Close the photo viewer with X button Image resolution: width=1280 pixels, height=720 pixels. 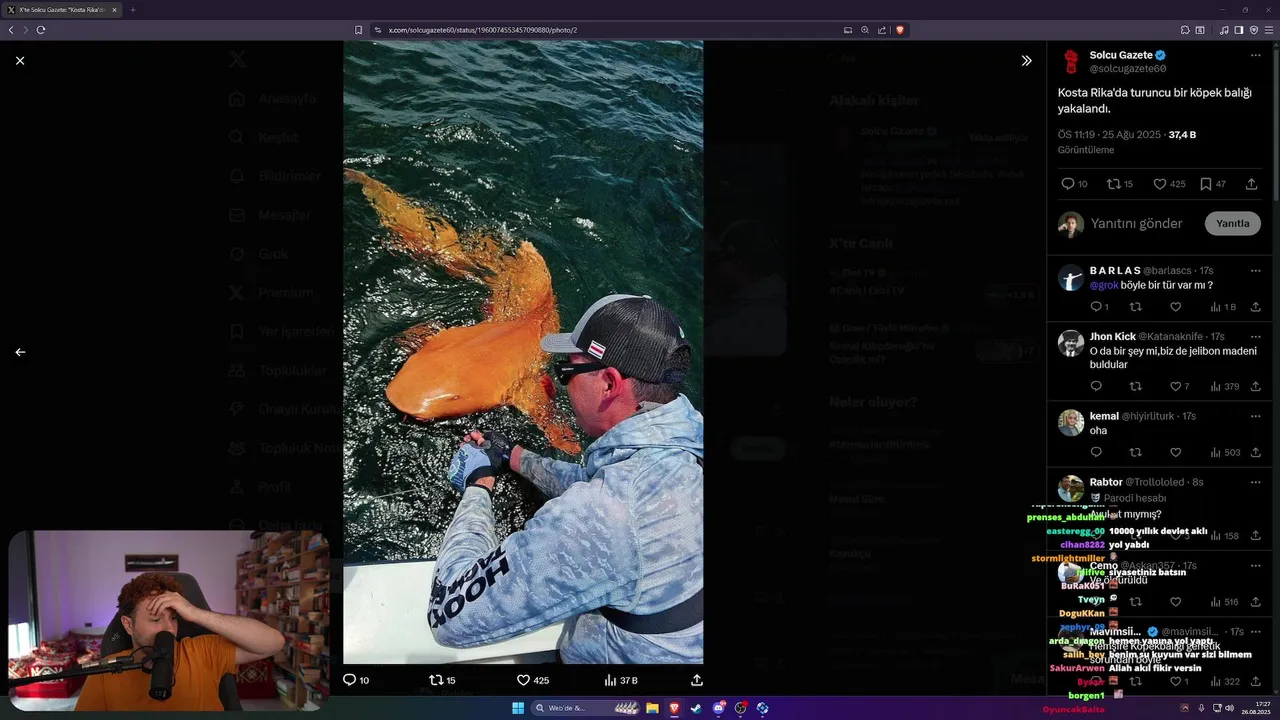(20, 61)
